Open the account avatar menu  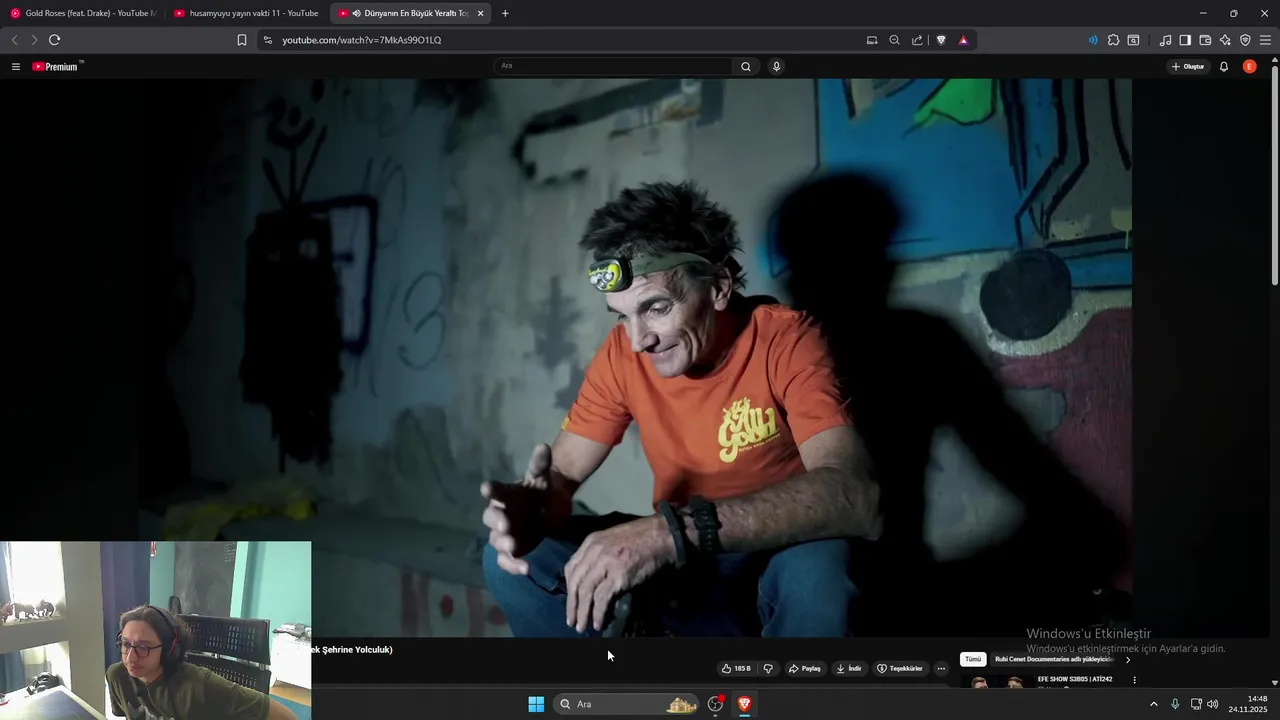click(1249, 67)
